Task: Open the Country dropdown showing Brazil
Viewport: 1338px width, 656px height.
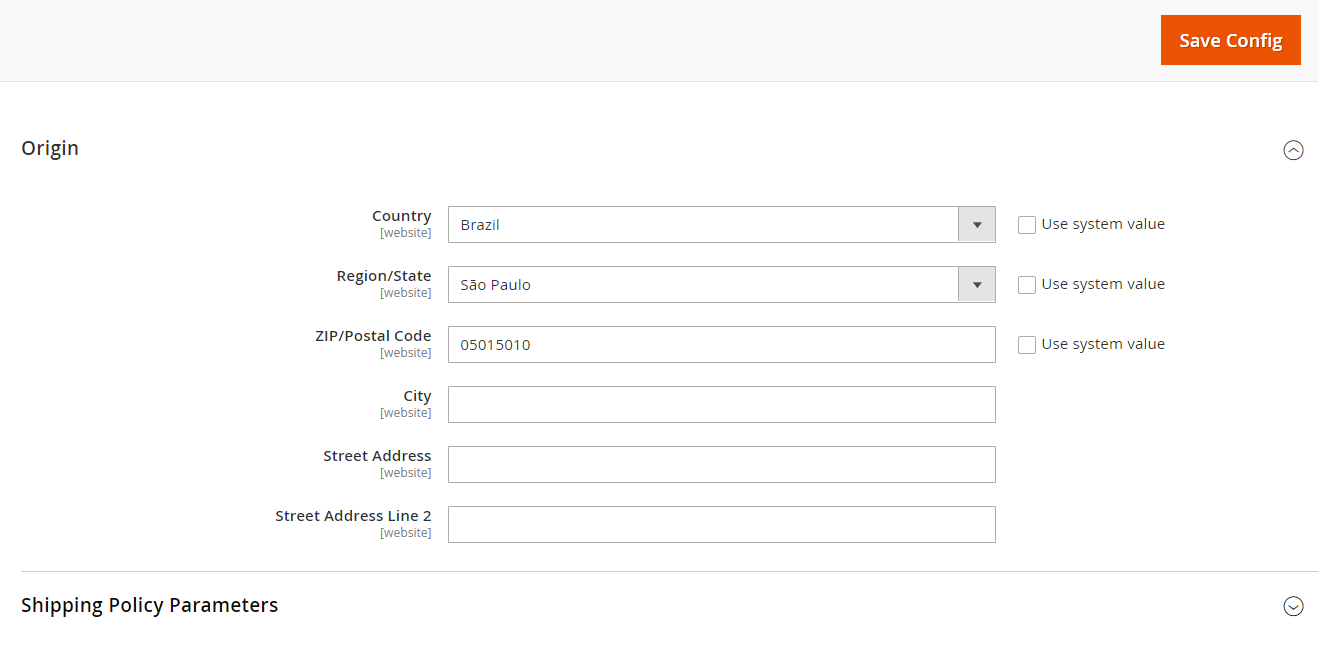Action: pos(721,225)
